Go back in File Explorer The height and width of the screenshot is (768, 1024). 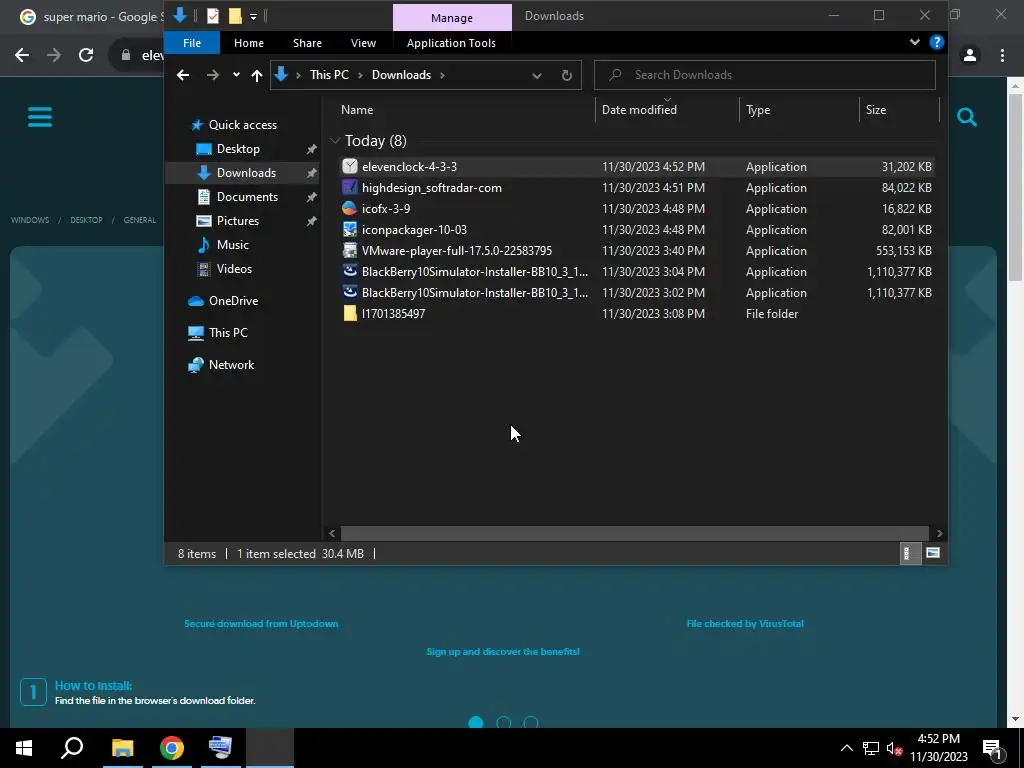183,75
